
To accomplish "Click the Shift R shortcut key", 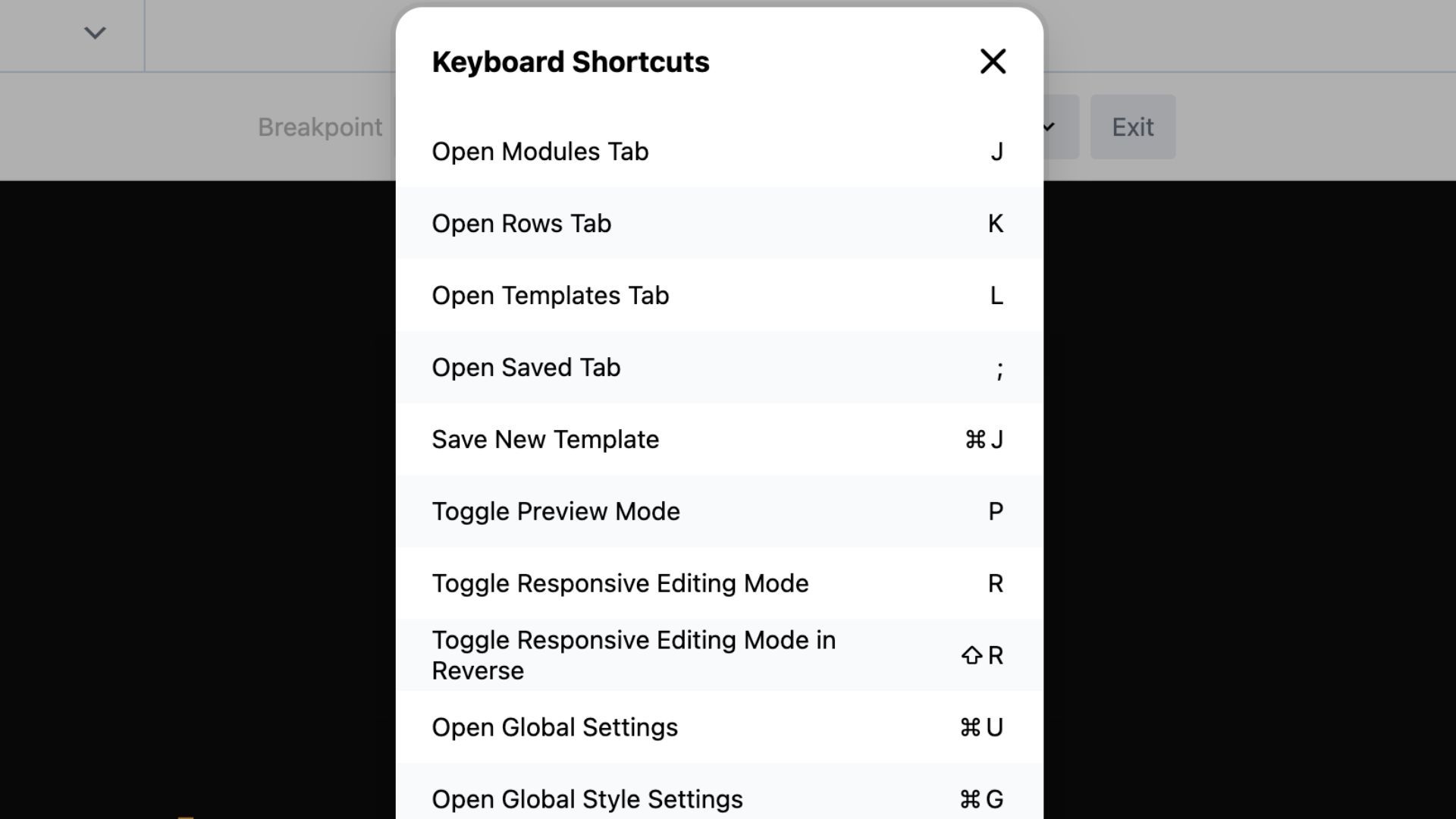I will (x=982, y=655).
